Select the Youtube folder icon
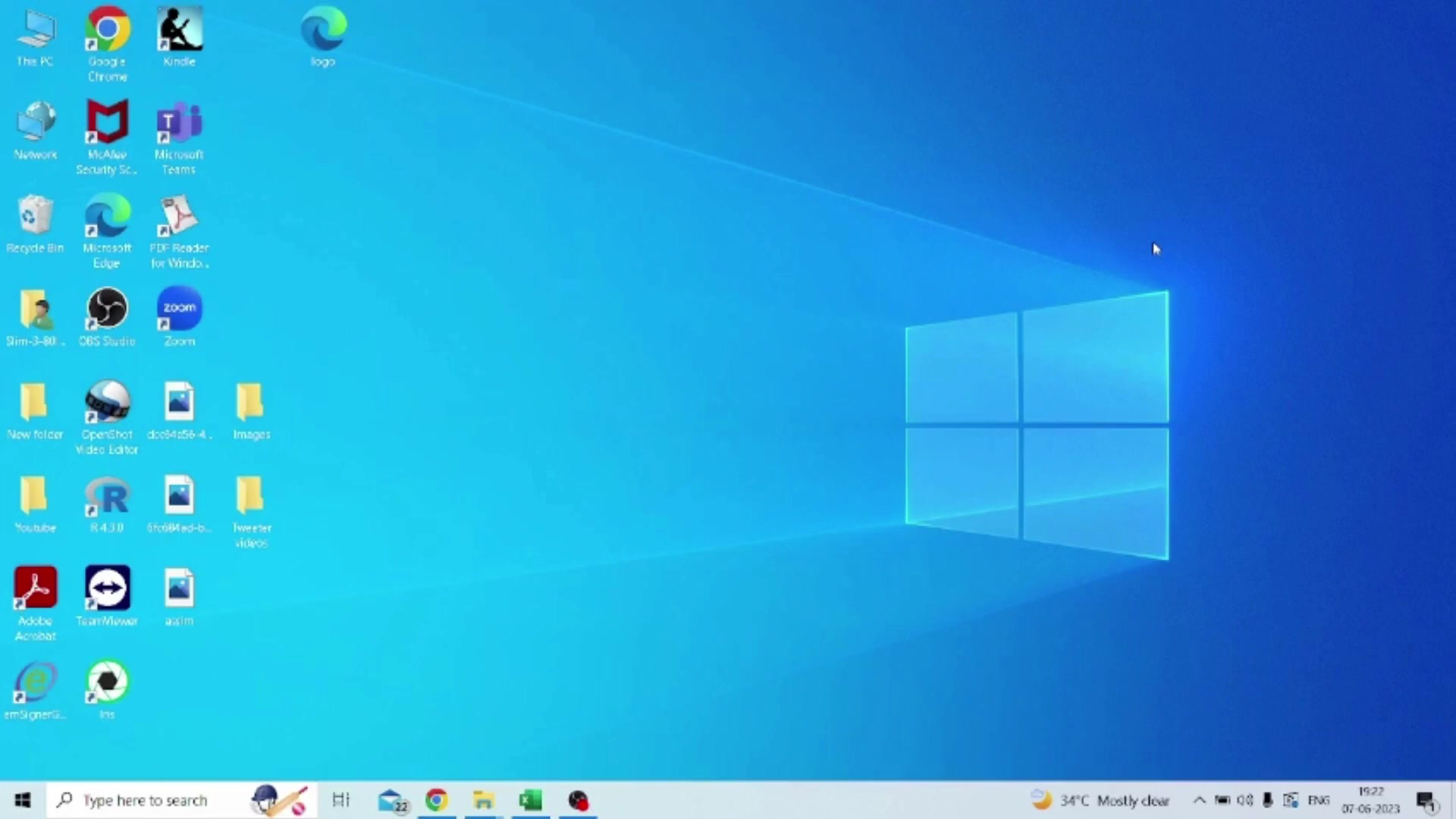Image resolution: width=1456 pixels, height=819 pixels. (x=35, y=504)
